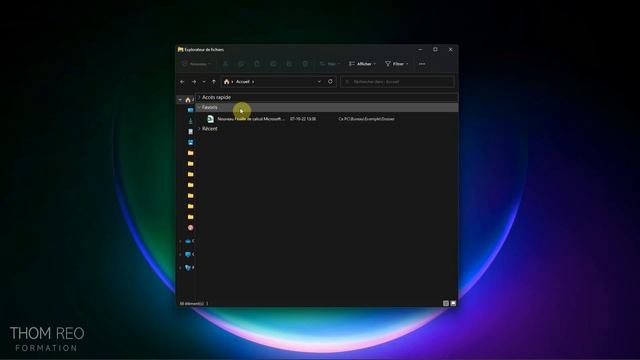
Task: Select the OneDrive cloud icon in the sidebar
Action: click(188, 241)
